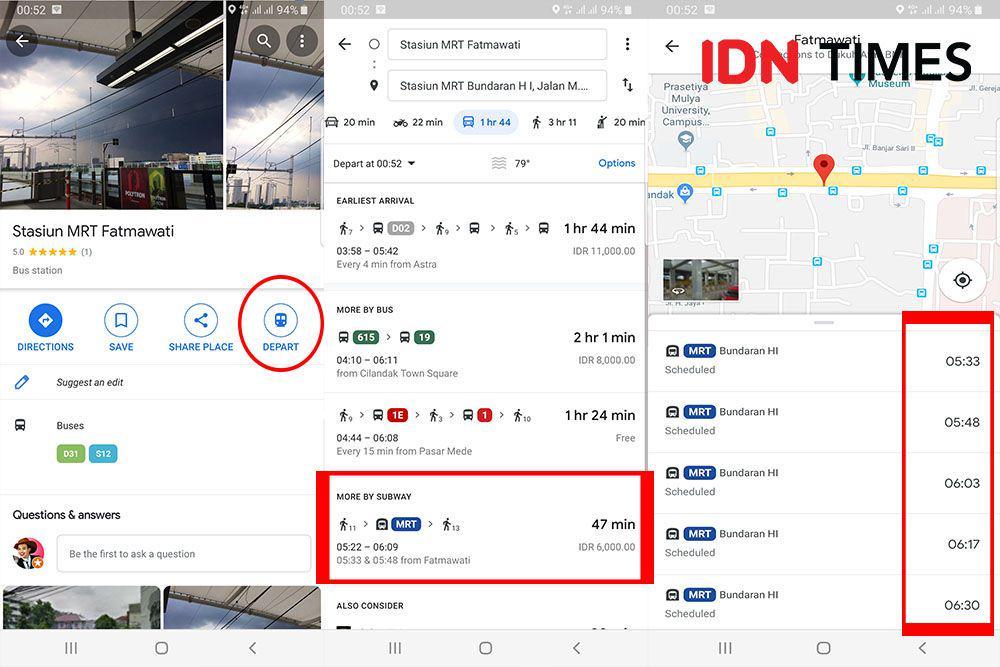This screenshot has width=1000, height=667.
Task: Edit destination field Stasiun MRT Bundaran HI
Action: pyautogui.click(x=497, y=85)
